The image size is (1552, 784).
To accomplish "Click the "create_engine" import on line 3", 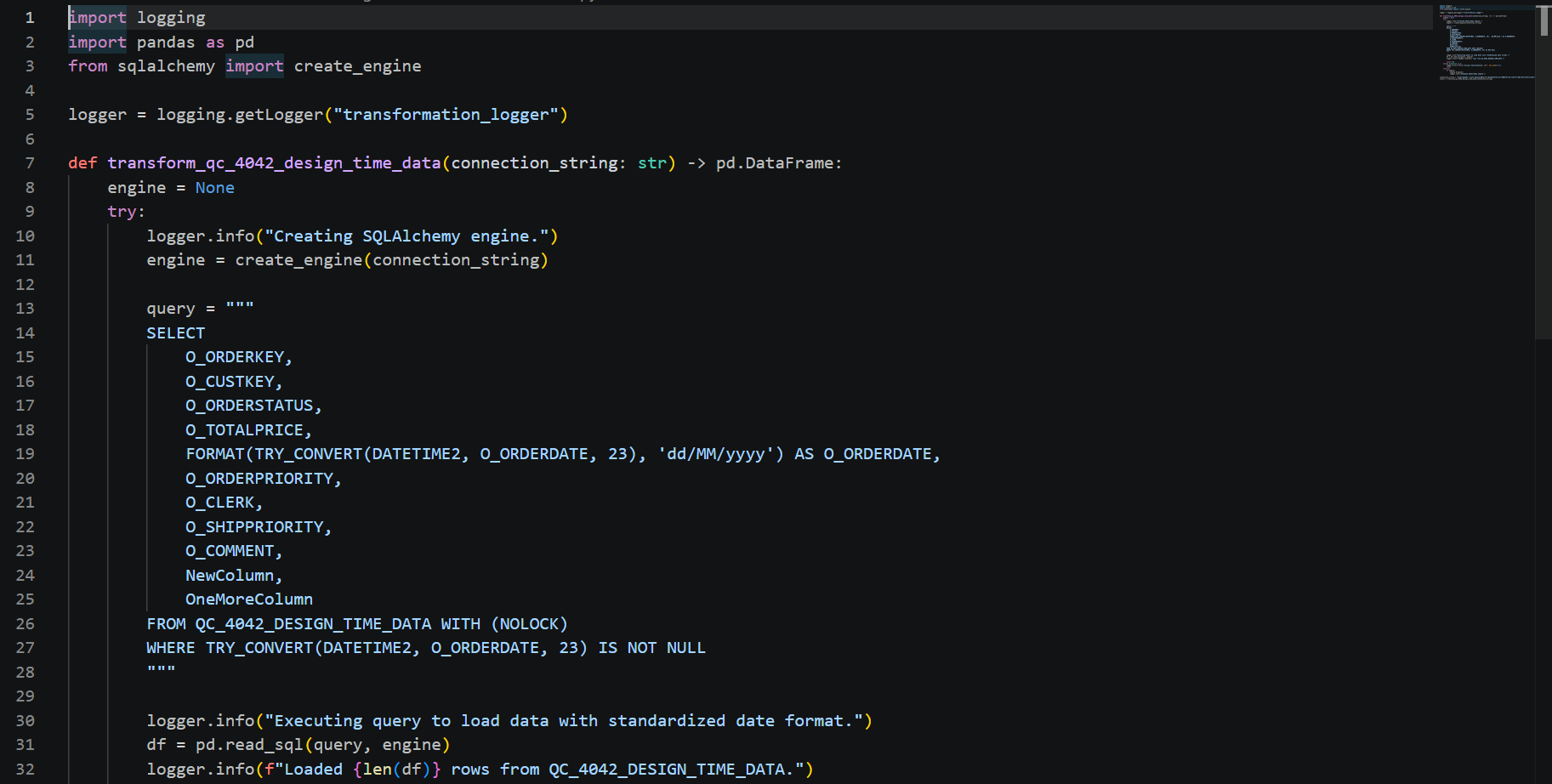I will (357, 65).
